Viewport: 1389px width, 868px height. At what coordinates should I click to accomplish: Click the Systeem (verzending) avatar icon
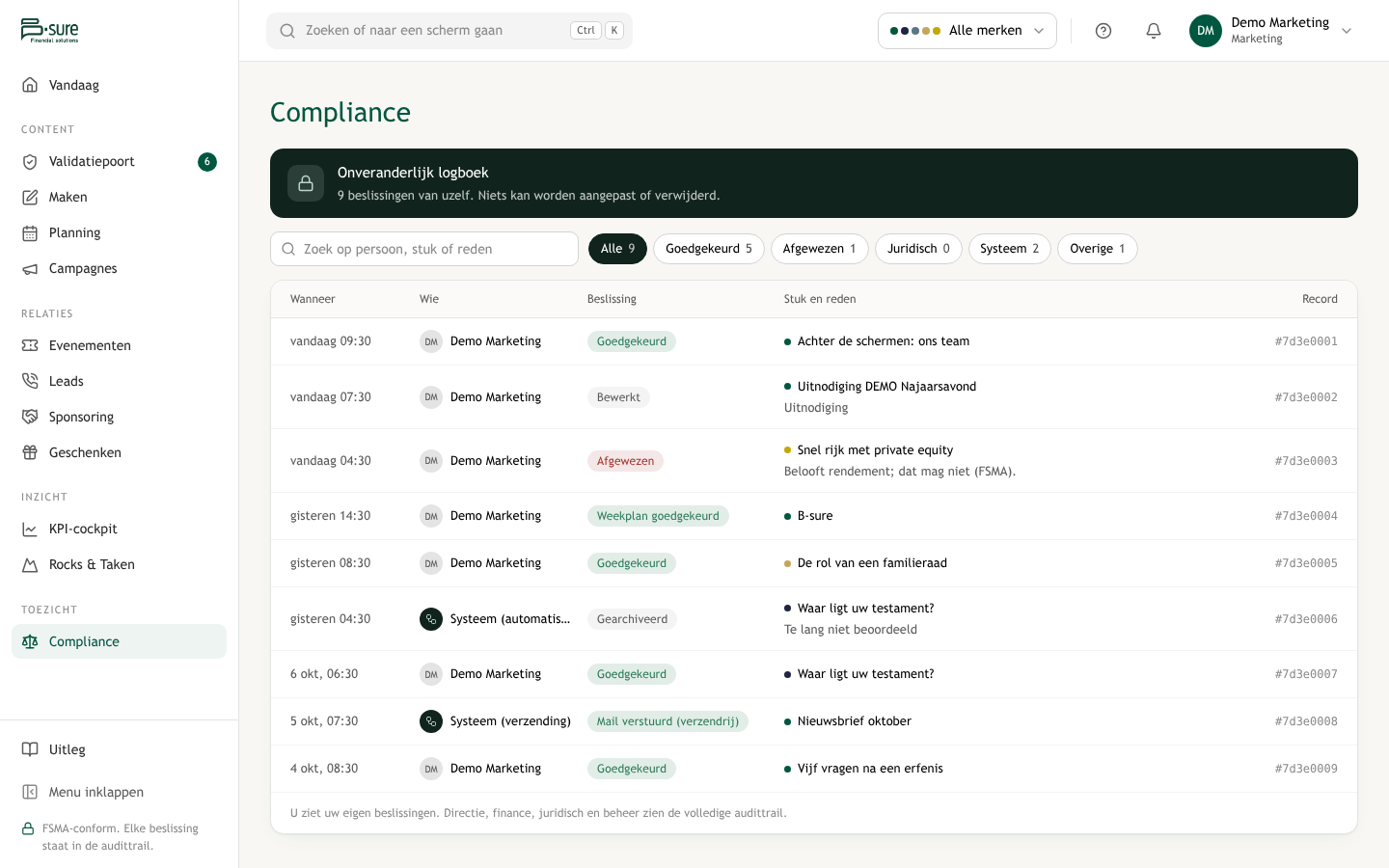click(x=431, y=721)
